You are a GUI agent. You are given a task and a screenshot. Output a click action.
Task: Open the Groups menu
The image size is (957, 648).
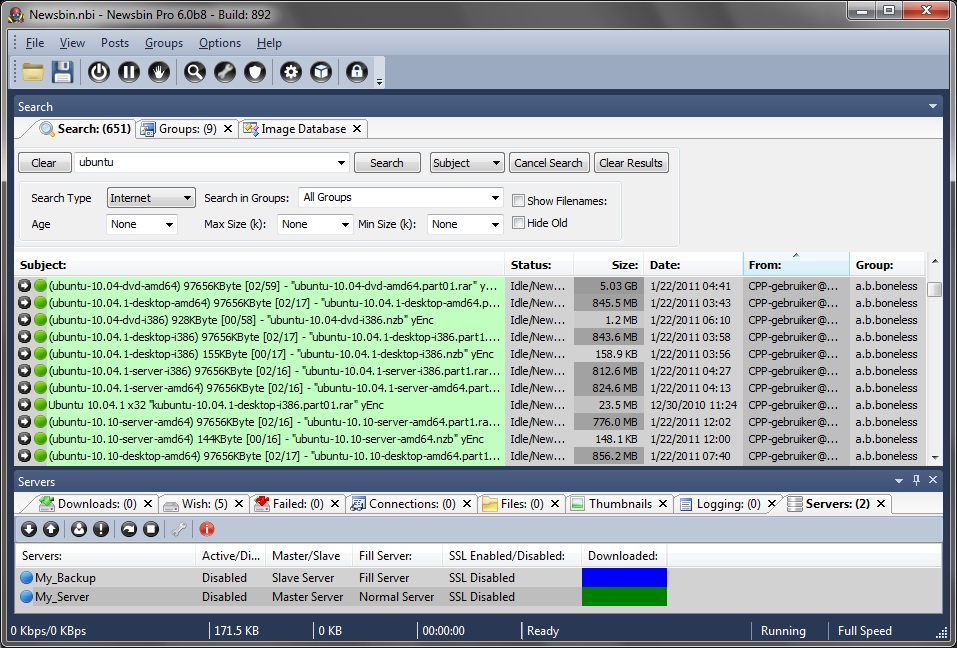[163, 43]
